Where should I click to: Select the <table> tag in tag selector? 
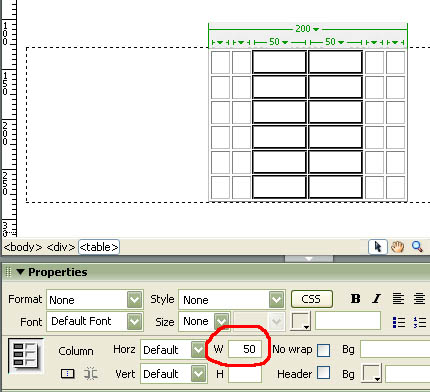(x=99, y=247)
